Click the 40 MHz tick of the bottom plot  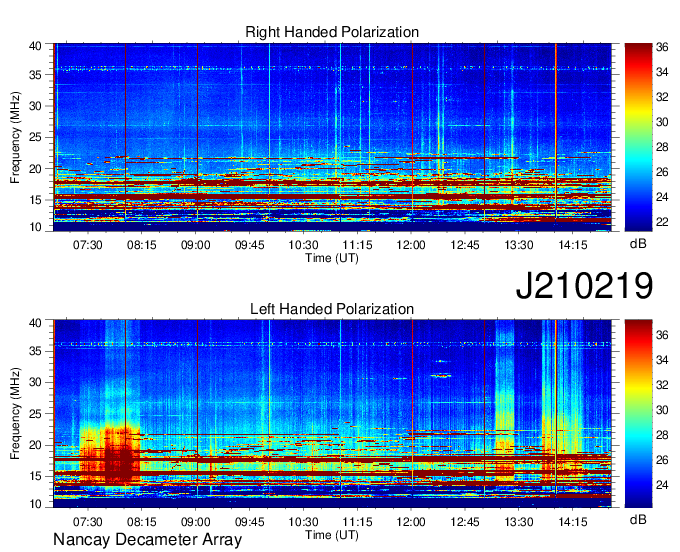[35, 323]
